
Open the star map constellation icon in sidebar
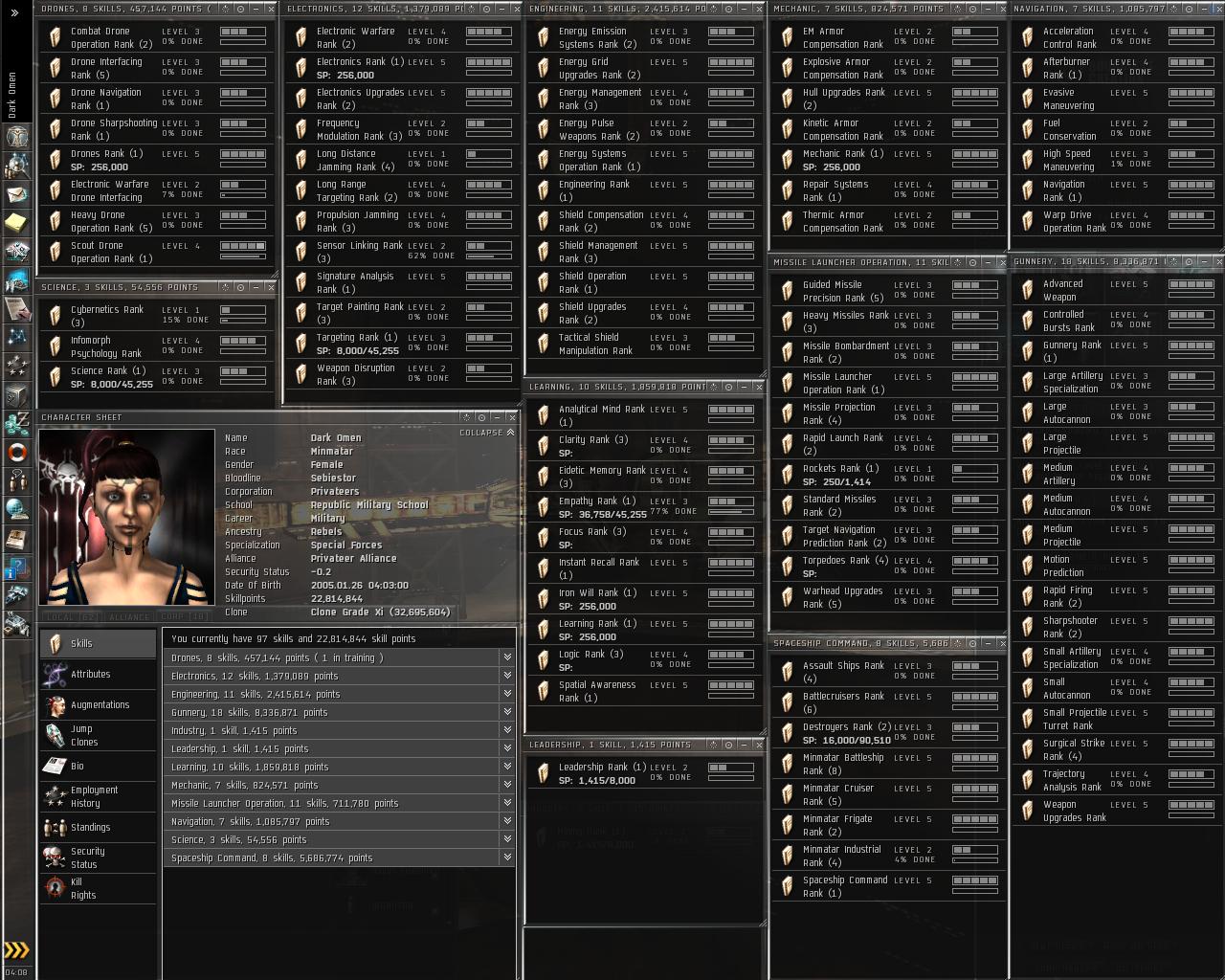click(16, 337)
